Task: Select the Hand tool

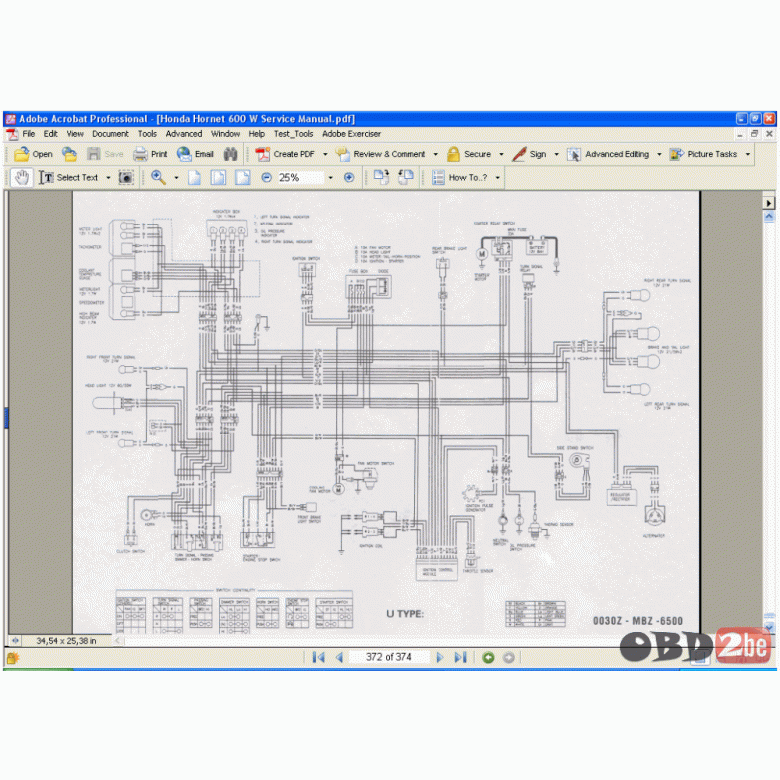Action: [22, 178]
